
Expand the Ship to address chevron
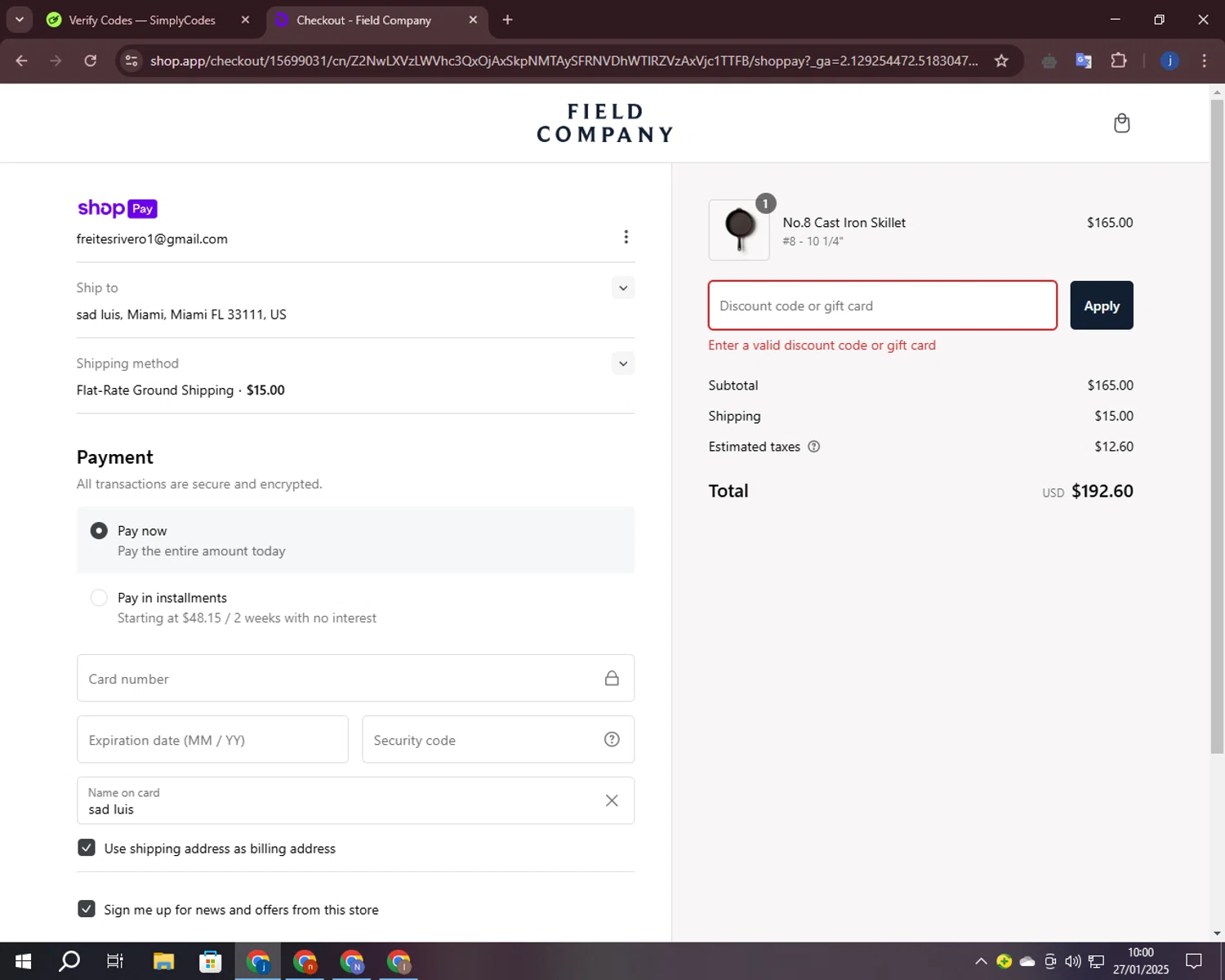point(623,287)
